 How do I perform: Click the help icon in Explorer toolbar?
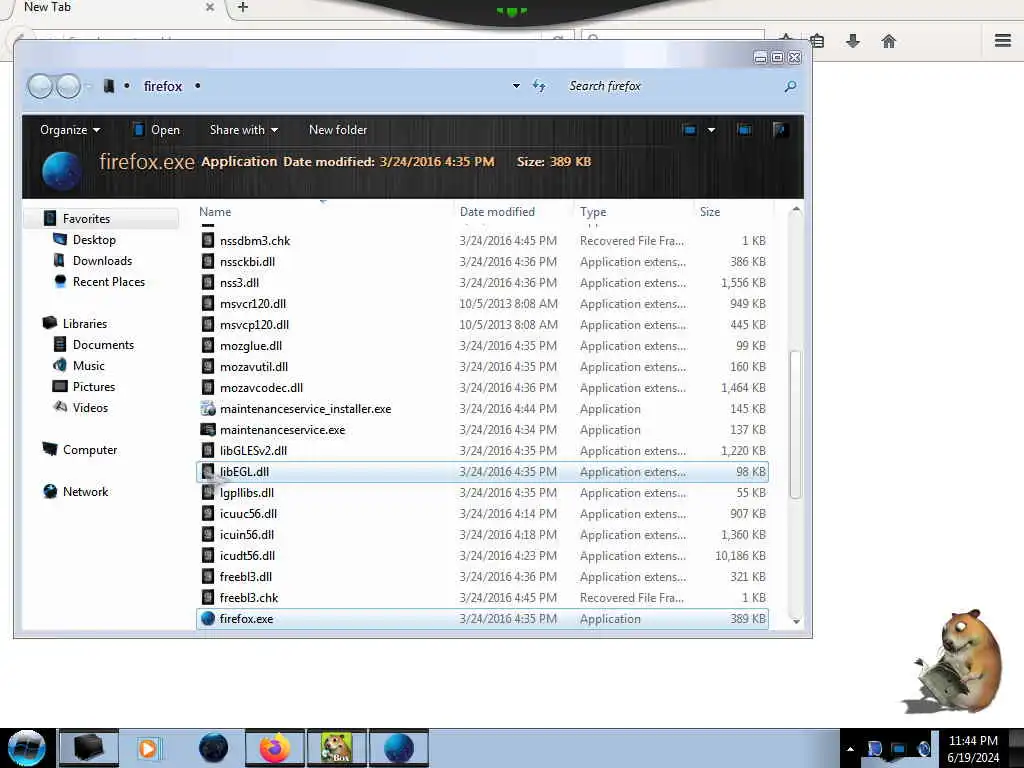(779, 129)
